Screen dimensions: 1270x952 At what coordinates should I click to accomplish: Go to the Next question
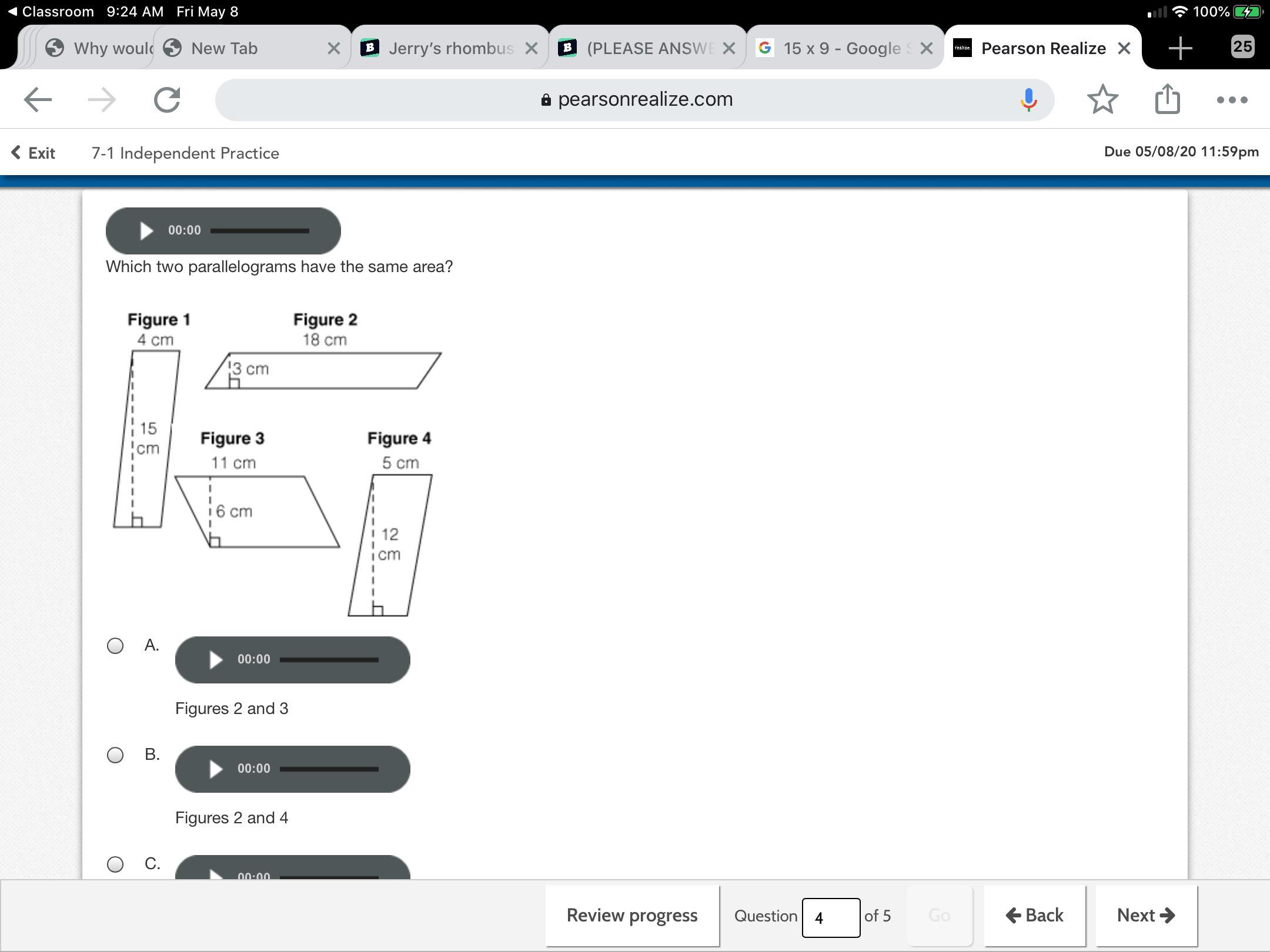pos(1145,916)
